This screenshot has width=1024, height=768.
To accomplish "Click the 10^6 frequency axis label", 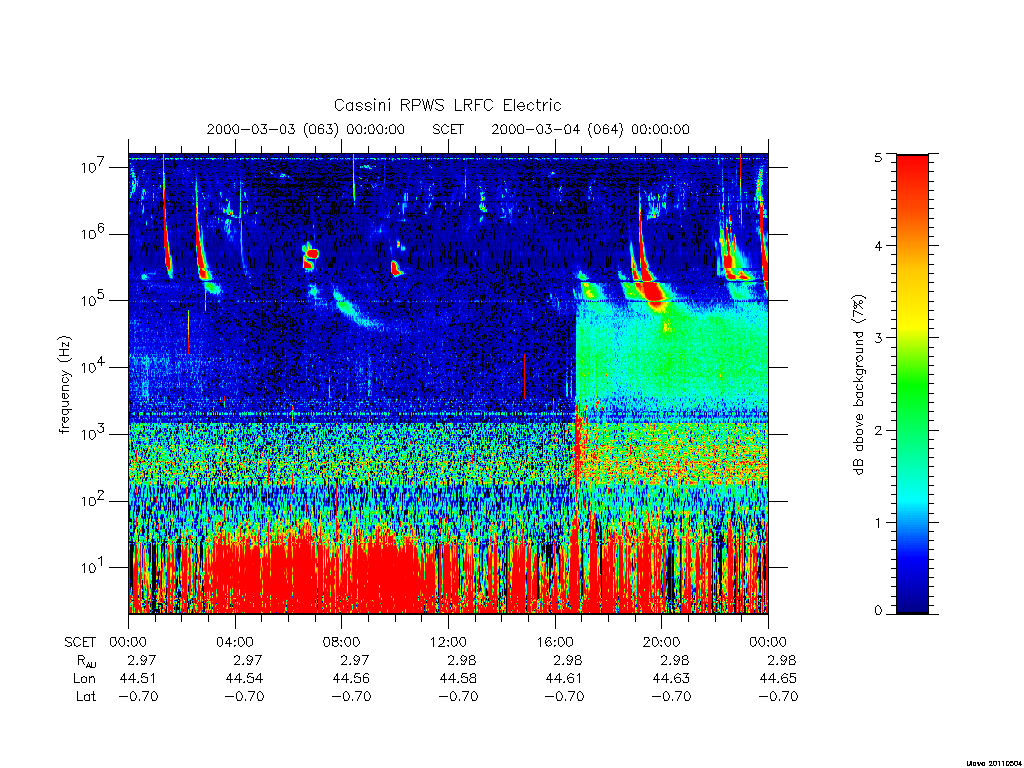I will (94, 234).
